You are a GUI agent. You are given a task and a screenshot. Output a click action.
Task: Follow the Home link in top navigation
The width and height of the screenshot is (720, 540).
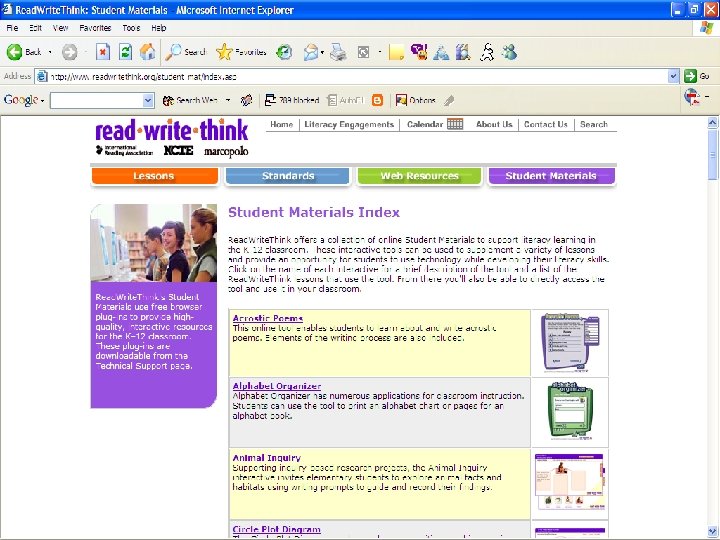(281, 124)
